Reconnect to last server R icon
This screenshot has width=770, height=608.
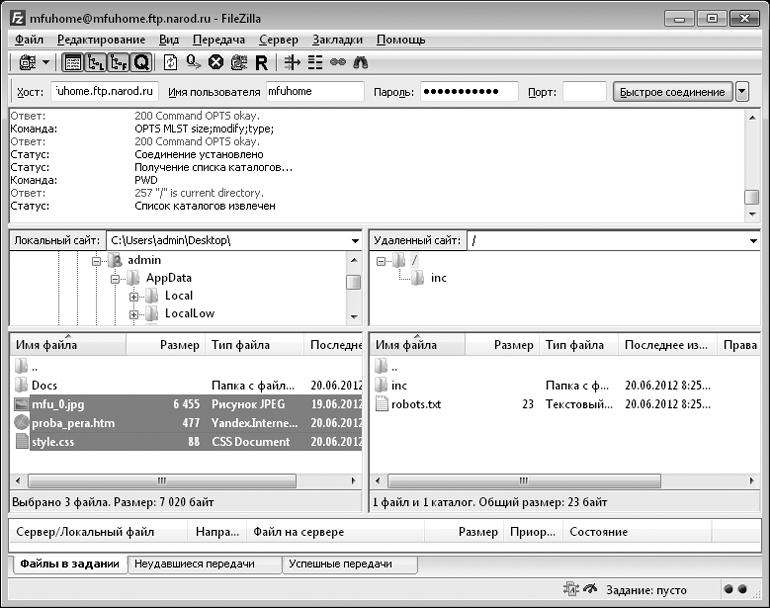pyautogui.click(x=261, y=63)
